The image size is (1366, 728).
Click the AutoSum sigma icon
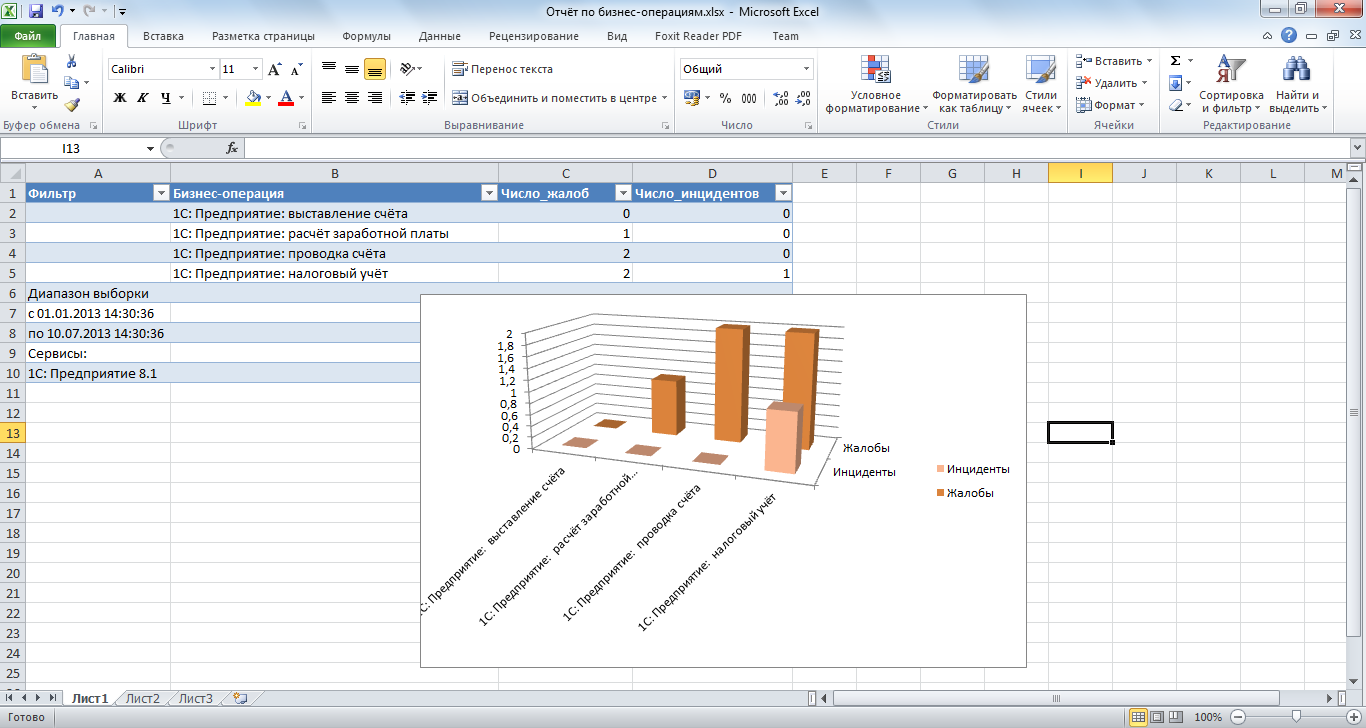point(1176,61)
